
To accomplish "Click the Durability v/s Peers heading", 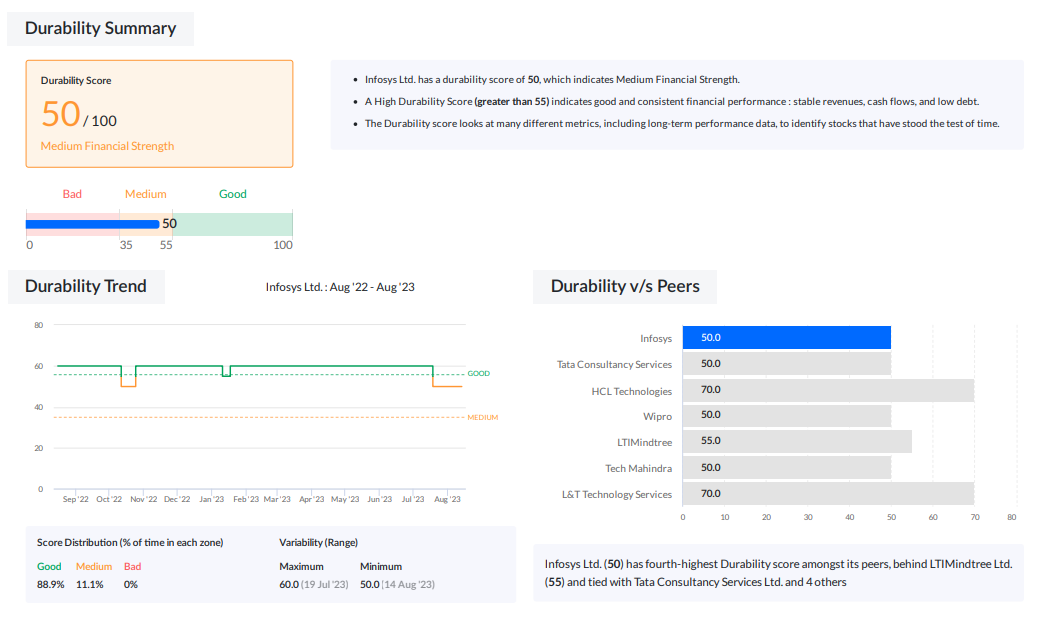I will click(x=625, y=286).
